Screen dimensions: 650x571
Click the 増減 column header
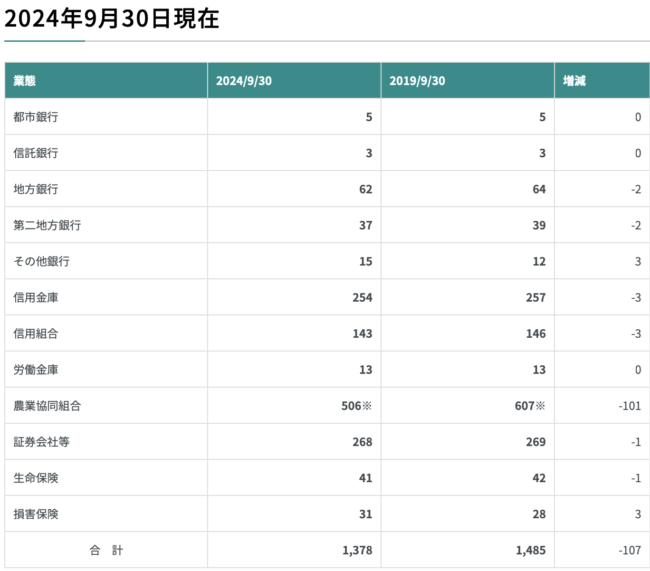tap(574, 80)
